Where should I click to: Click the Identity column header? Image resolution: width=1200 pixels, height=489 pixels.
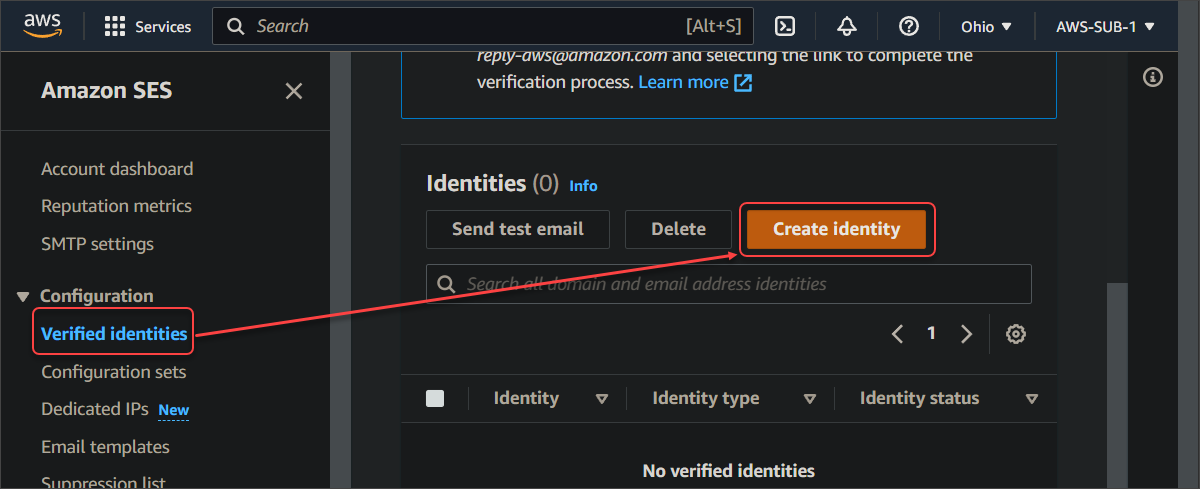pos(526,398)
